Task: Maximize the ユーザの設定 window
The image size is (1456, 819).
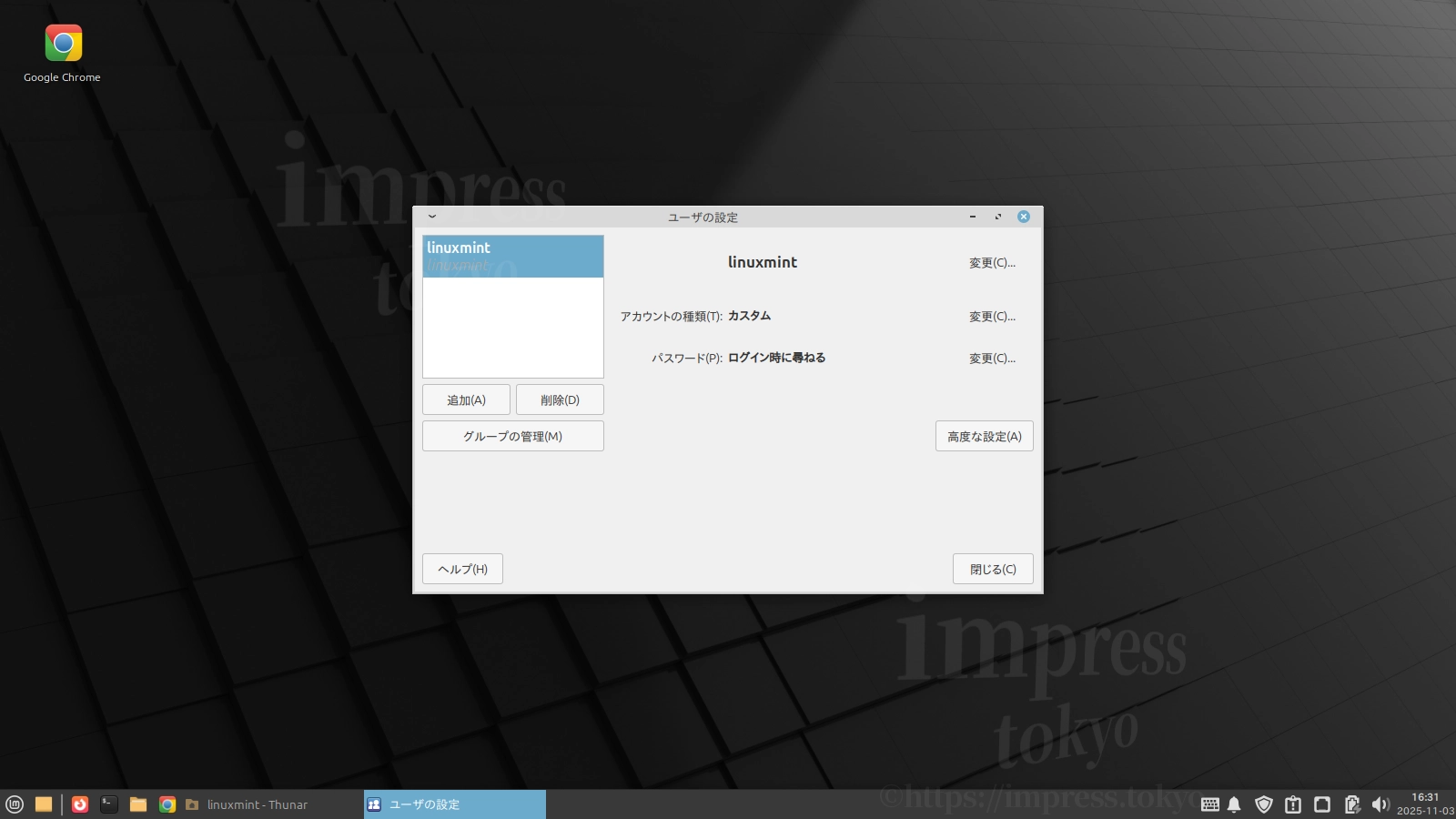Action: point(998,217)
